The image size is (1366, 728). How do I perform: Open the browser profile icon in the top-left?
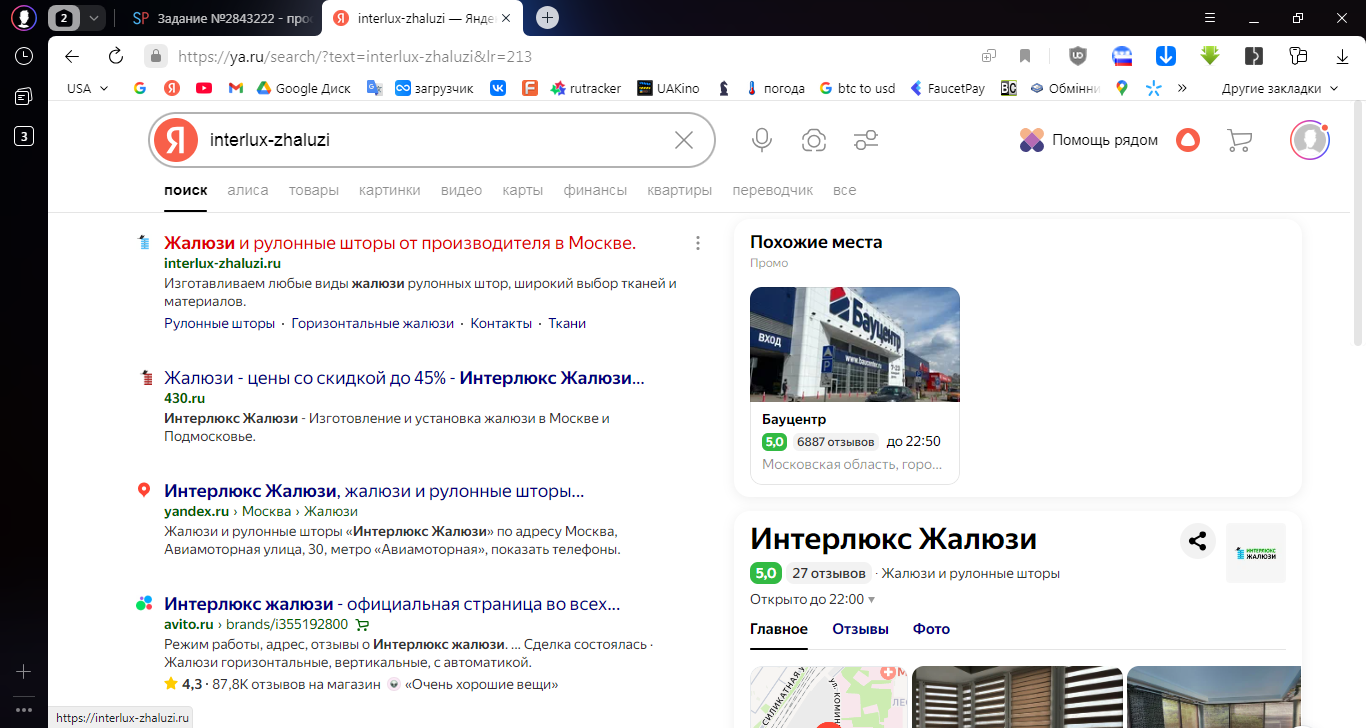pyautogui.click(x=24, y=18)
